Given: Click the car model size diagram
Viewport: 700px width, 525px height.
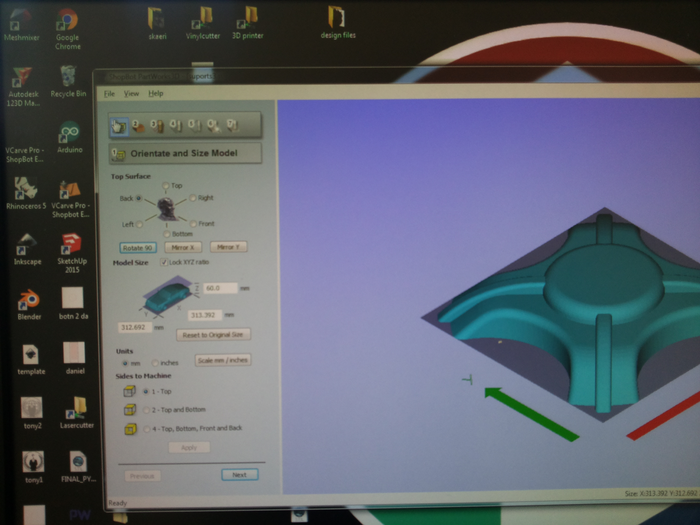Looking at the screenshot, I should (169, 295).
